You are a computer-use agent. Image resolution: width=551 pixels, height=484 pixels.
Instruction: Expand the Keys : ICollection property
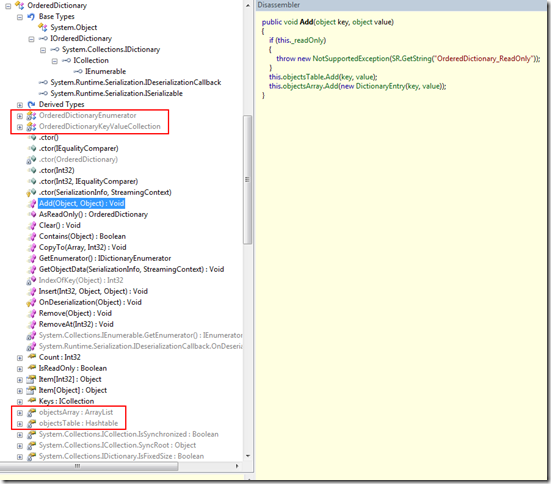[x=20, y=401]
